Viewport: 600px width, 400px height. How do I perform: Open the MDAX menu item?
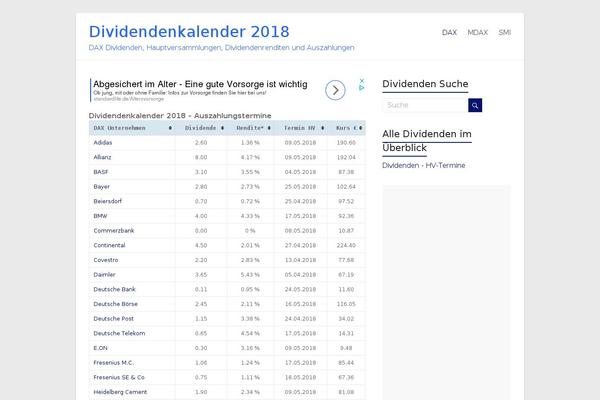tap(478, 33)
